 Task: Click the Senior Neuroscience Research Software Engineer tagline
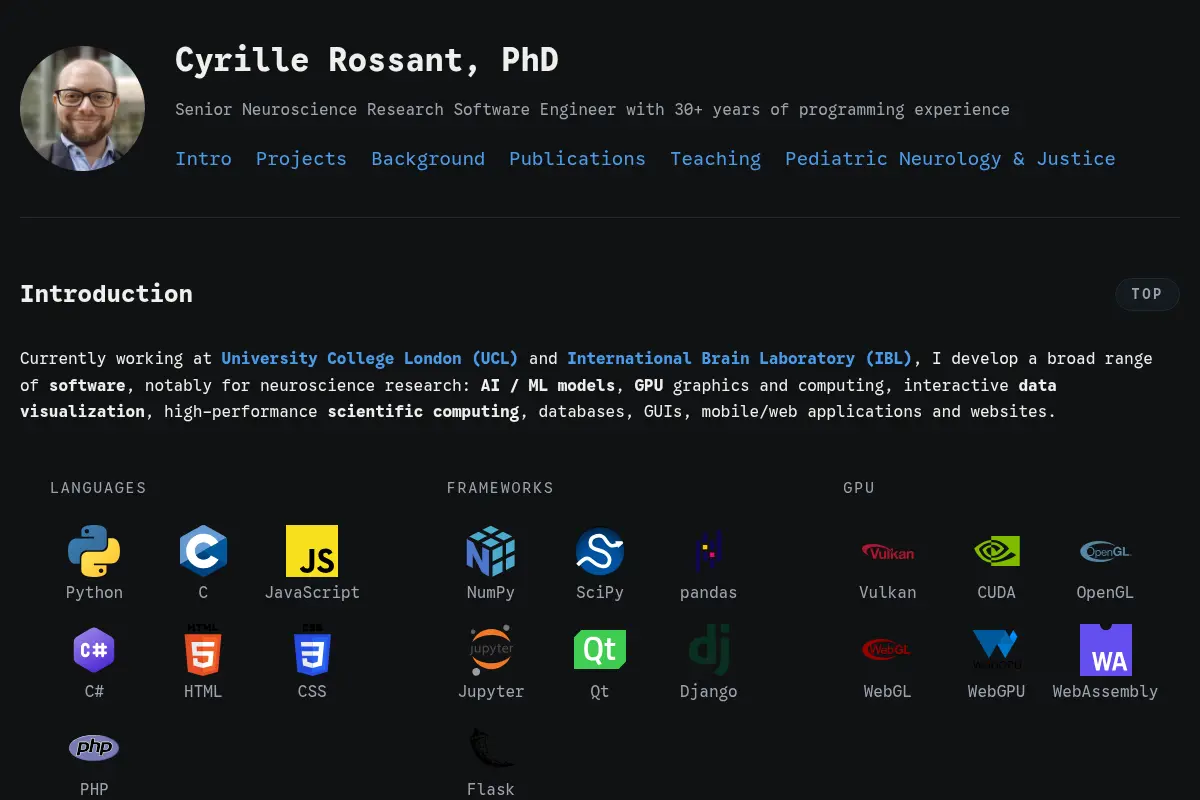592,110
